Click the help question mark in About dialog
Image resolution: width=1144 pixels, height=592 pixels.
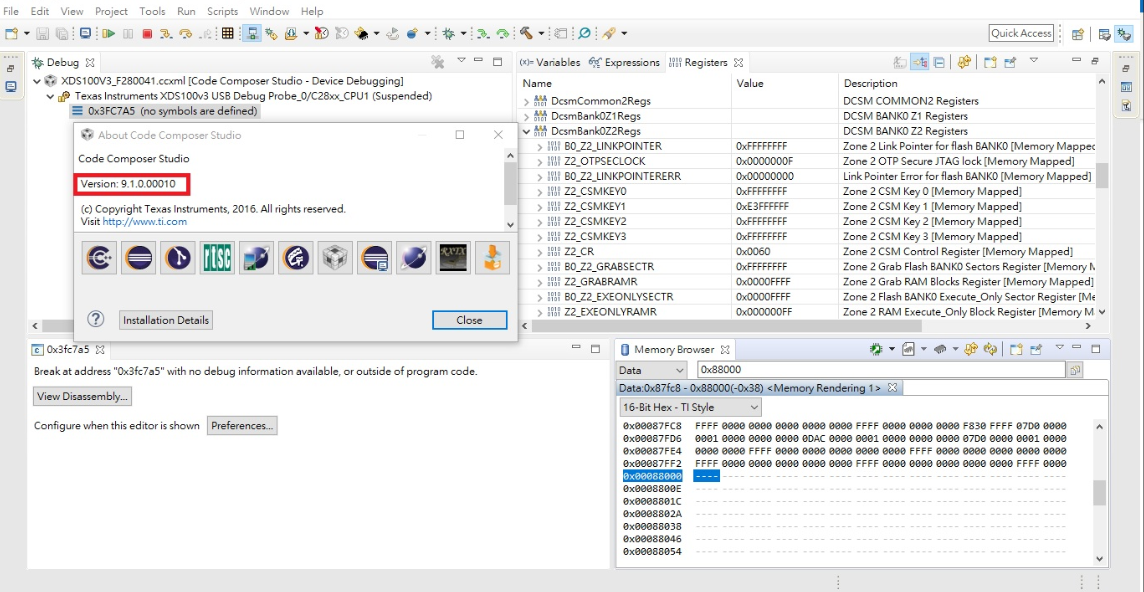[x=96, y=319]
